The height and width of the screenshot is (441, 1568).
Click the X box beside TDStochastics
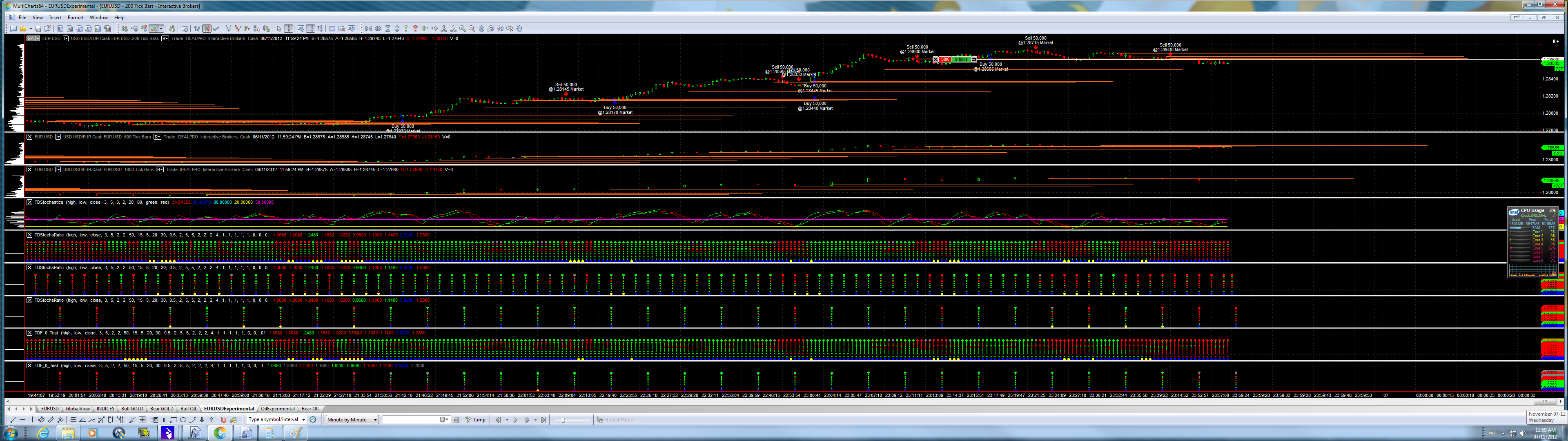(x=29, y=202)
